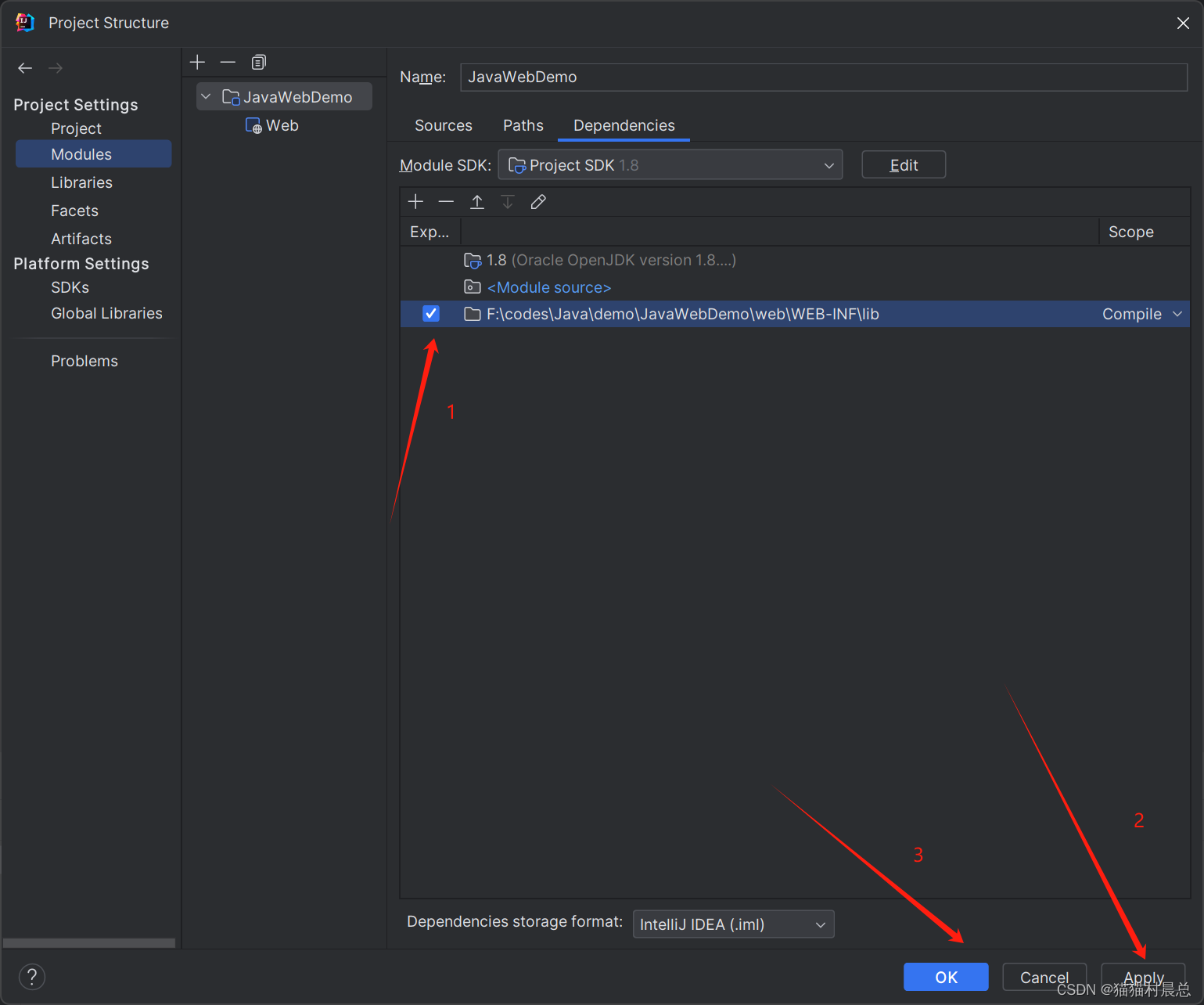Open Dependencies storage format dropdown
Image resolution: width=1204 pixels, height=1005 pixels.
tap(734, 924)
